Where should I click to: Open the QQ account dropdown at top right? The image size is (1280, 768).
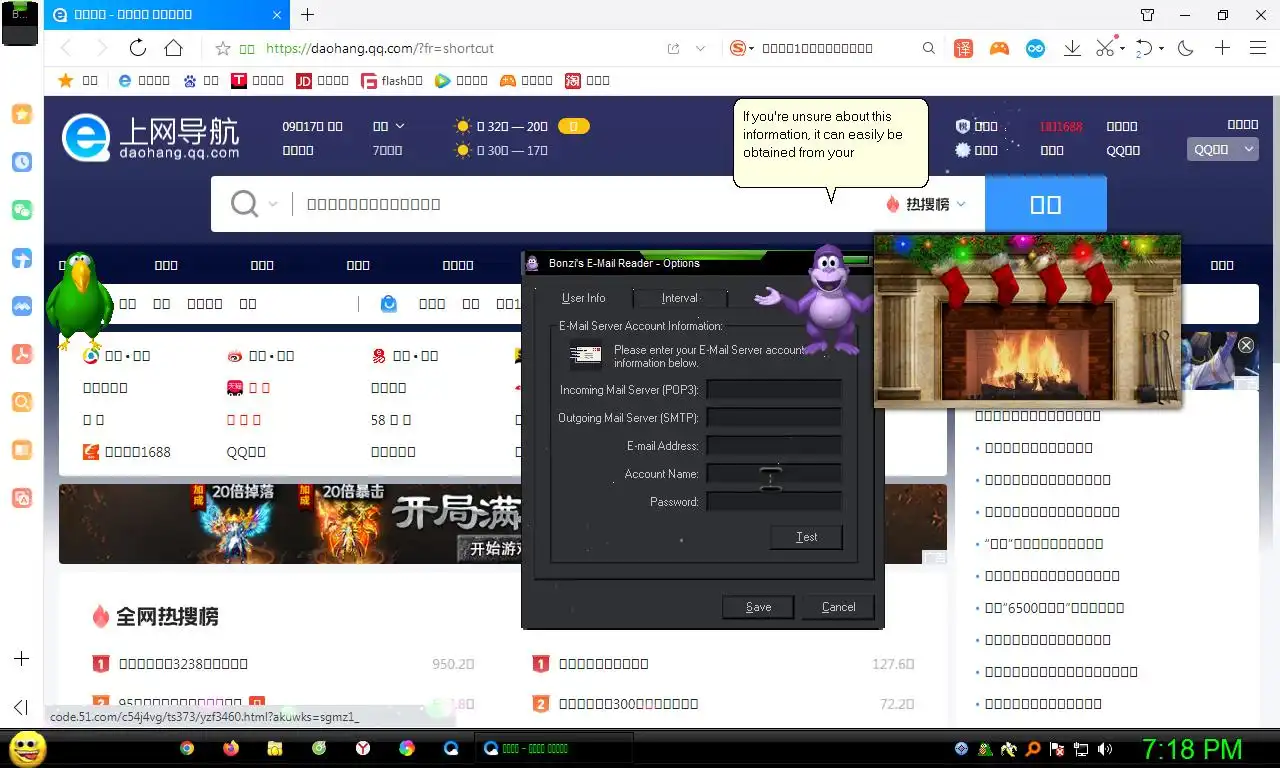pyautogui.click(x=1222, y=149)
